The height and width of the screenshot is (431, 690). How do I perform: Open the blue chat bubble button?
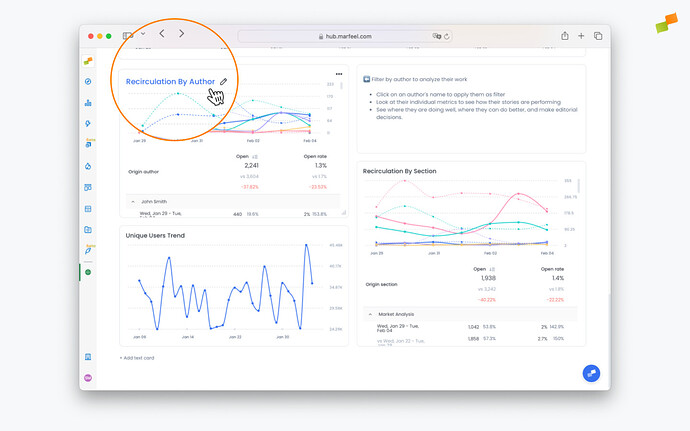pos(591,373)
